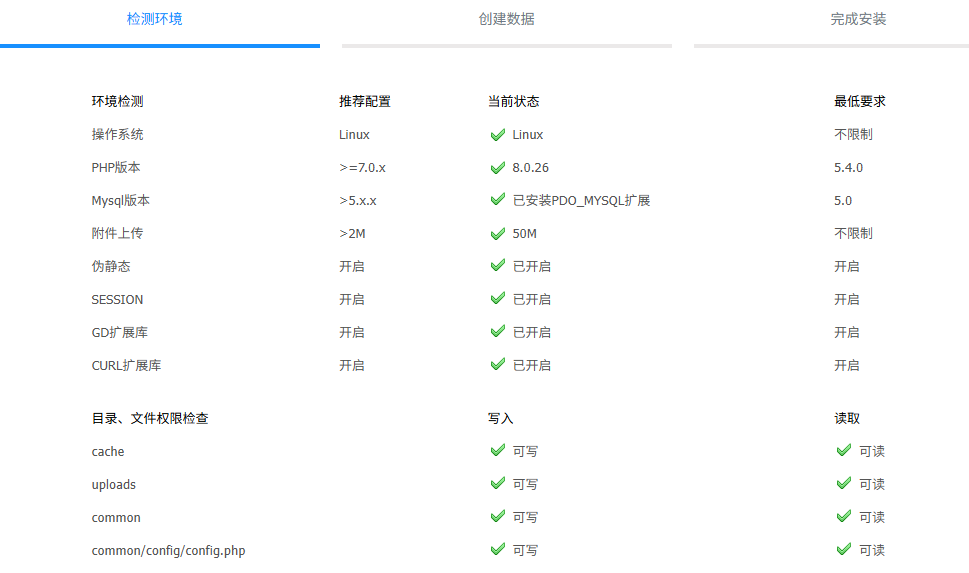Click the progress bar under 创建数据
The height and width of the screenshot is (573, 969).
tap(506, 45)
